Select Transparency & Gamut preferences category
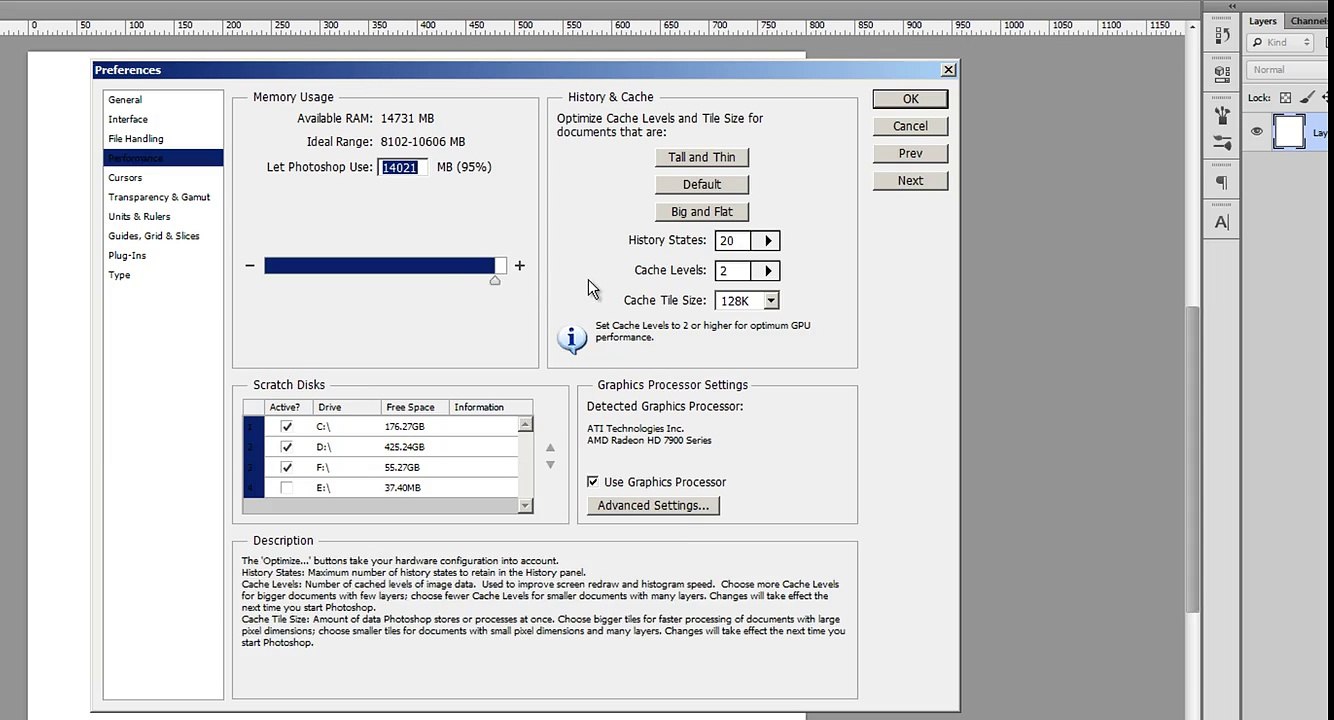The height and width of the screenshot is (720, 1334). click(159, 197)
